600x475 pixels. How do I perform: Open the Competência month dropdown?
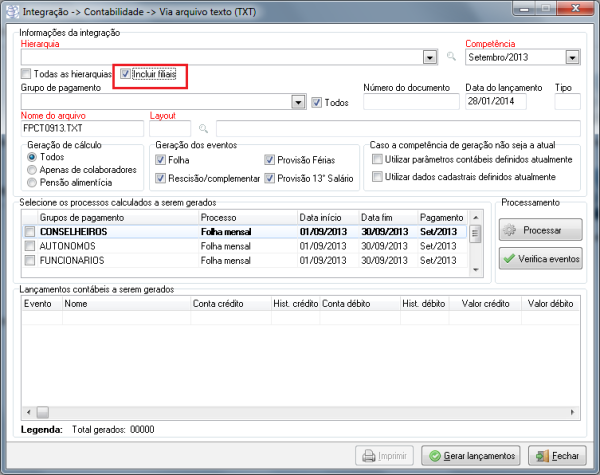tap(572, 58)
